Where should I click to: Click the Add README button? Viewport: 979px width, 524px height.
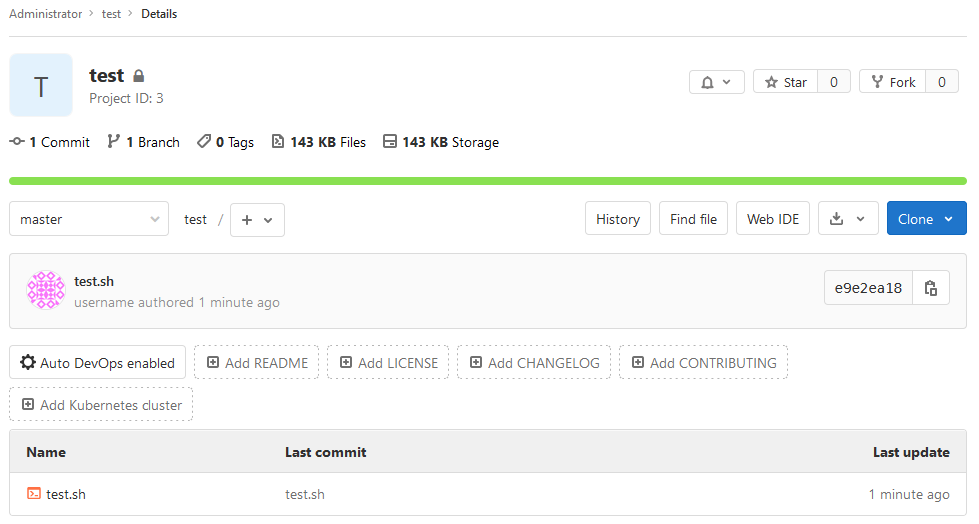point(257,363)
